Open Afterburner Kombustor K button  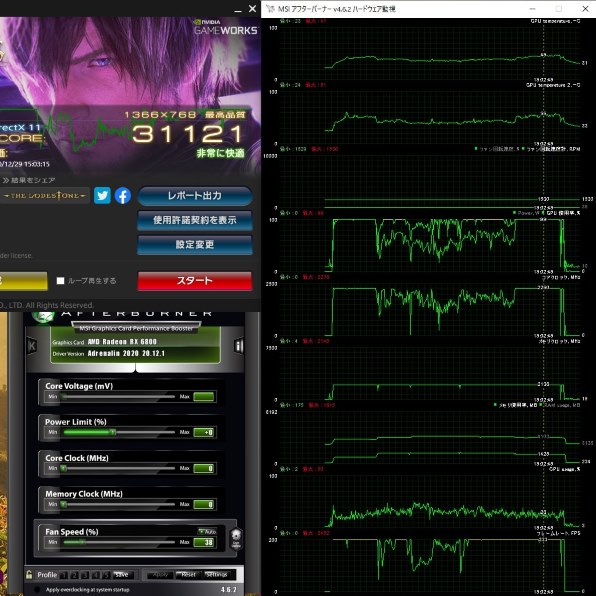(x=32, y=346)
